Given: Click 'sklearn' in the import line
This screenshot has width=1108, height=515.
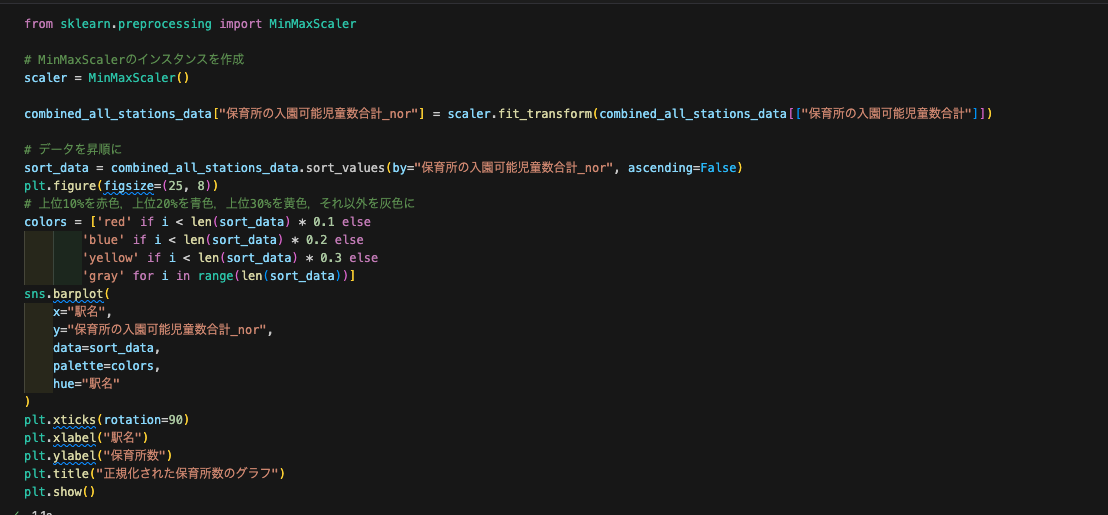Looking at the screenshot, I should coord(85,23).
